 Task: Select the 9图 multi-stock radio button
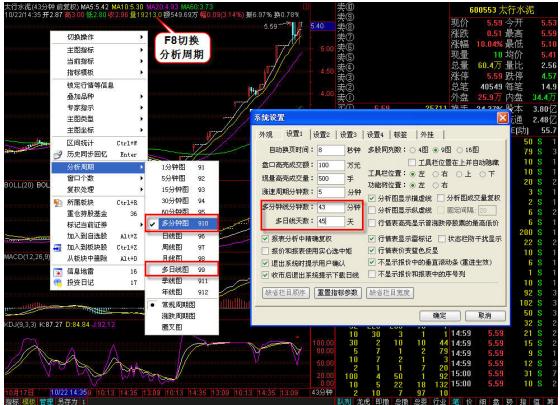pos(436,150)
